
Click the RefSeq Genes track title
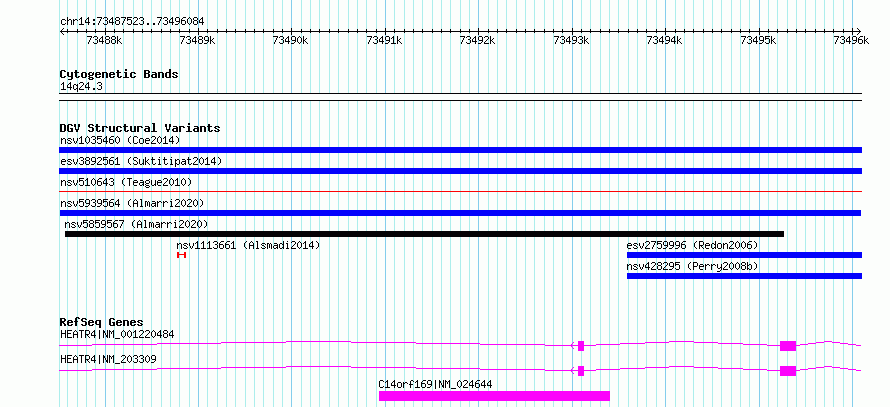coord(102,322)
